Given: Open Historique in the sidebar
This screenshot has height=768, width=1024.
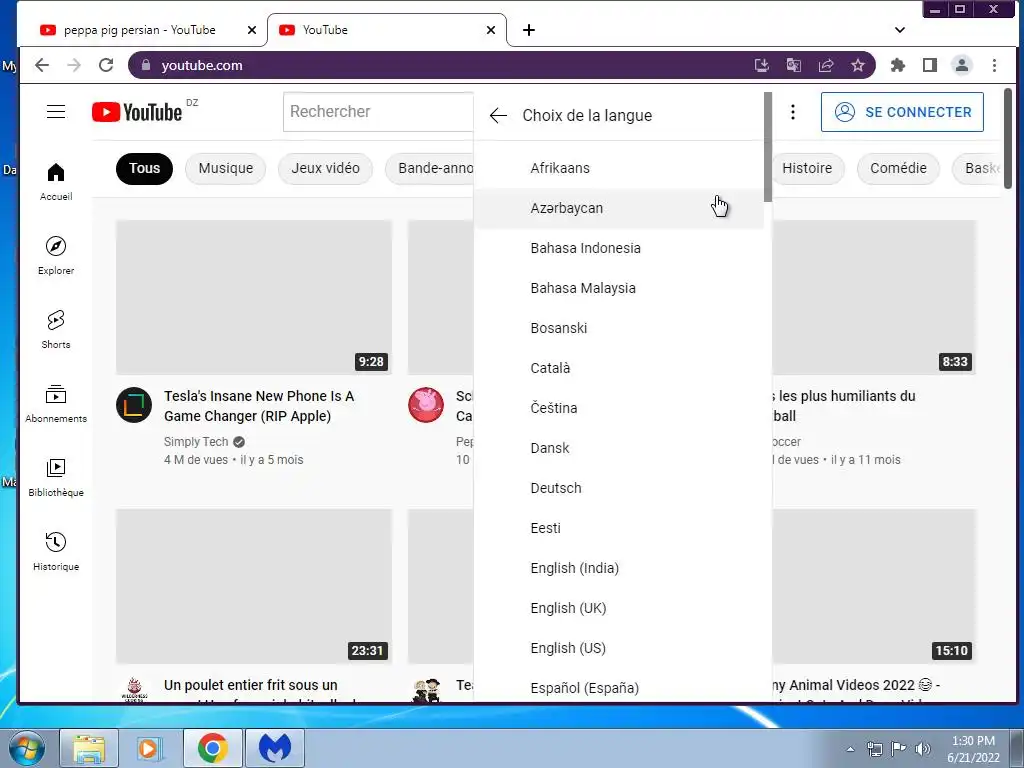Looking at the screenshot, I should point(56,552).
